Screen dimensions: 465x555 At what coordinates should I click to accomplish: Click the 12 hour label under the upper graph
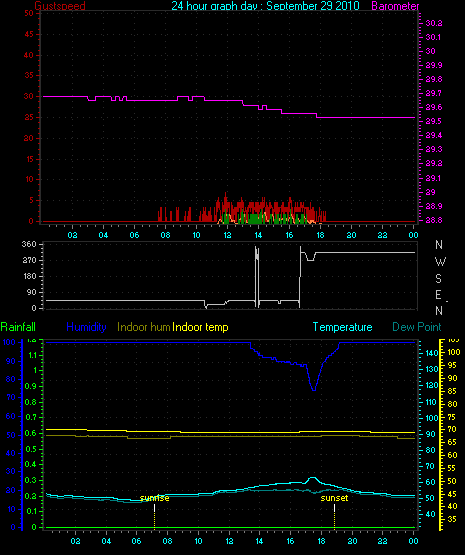coord(227,235)
